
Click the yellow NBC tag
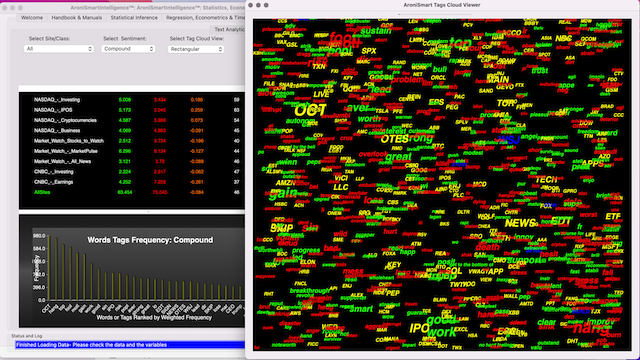pyautogui.click(x=564, y=39)
